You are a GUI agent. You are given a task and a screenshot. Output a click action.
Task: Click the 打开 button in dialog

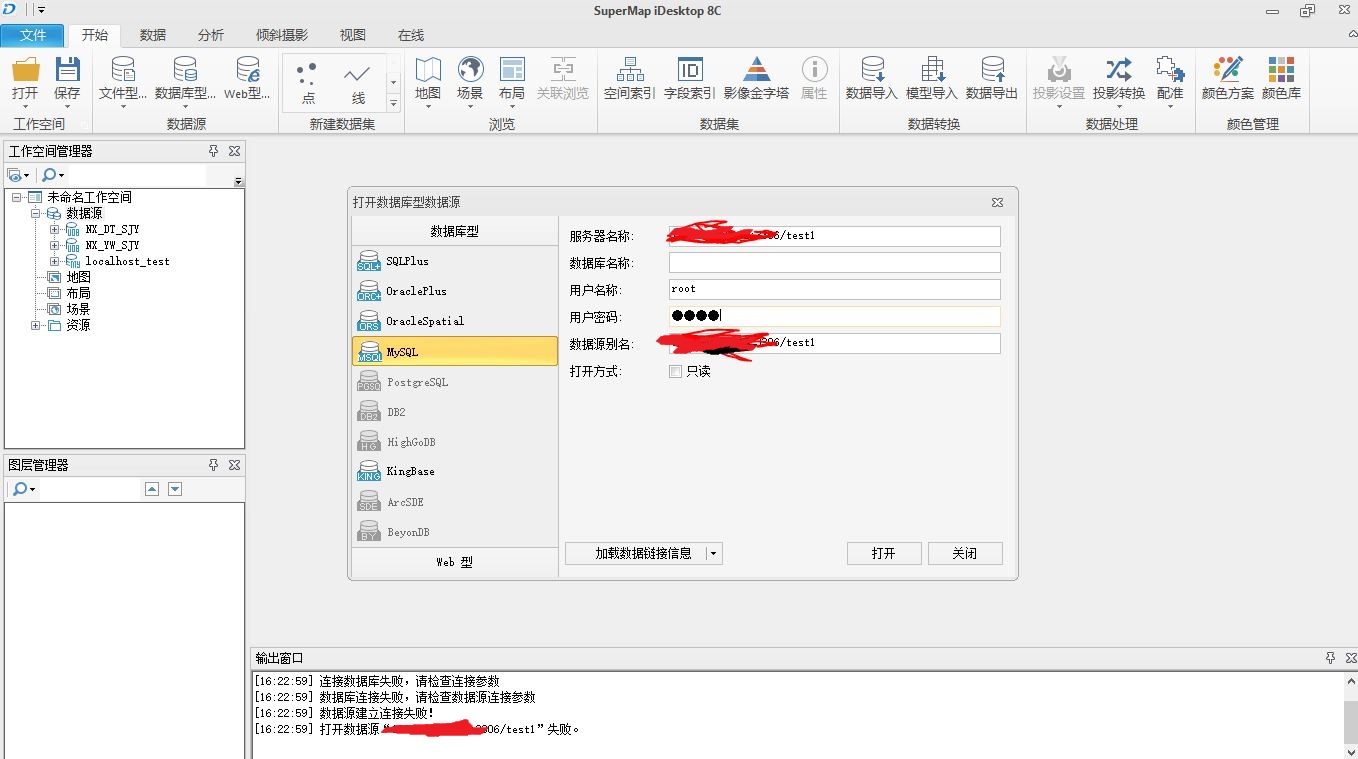tap(884, 553)
